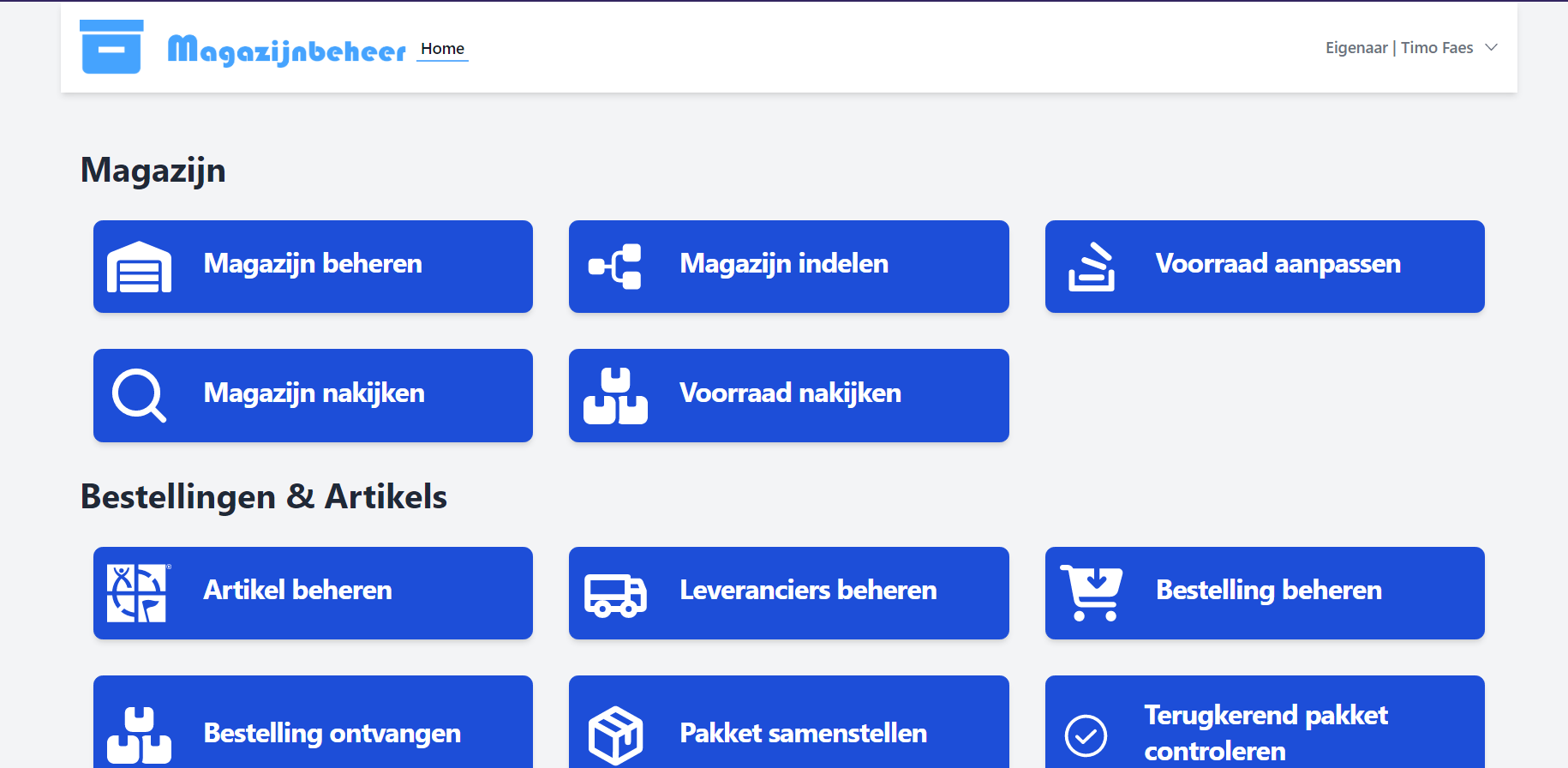Open the Magazijn beheren button label

tap(313, 263)
